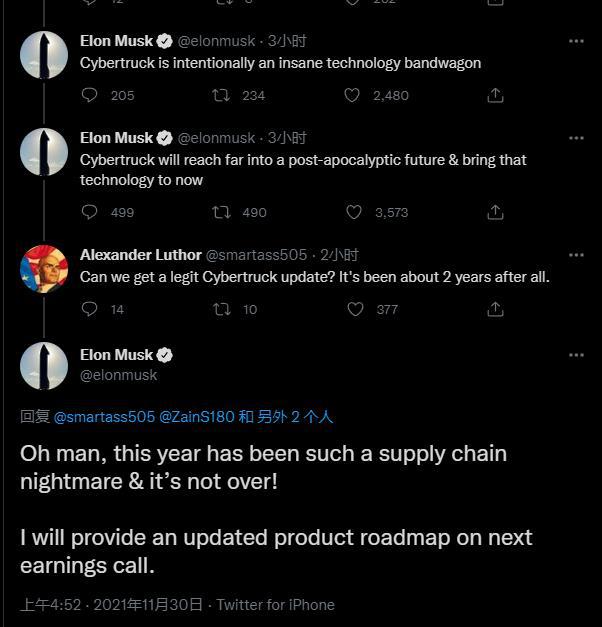Reply to Alexander Luthor's tweet
The image size is (602, 627).
pos(90,309)
